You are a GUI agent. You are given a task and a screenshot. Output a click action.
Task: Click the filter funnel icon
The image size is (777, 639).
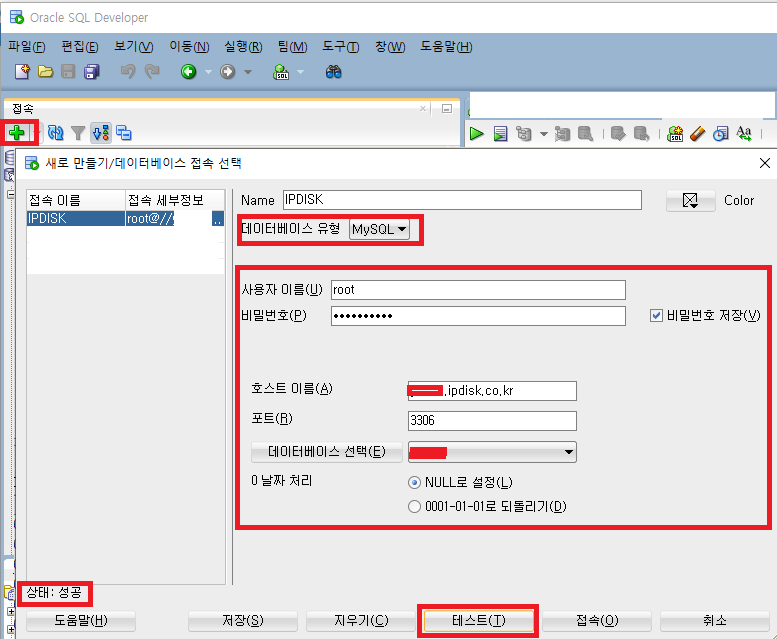[x=78, y=133]
